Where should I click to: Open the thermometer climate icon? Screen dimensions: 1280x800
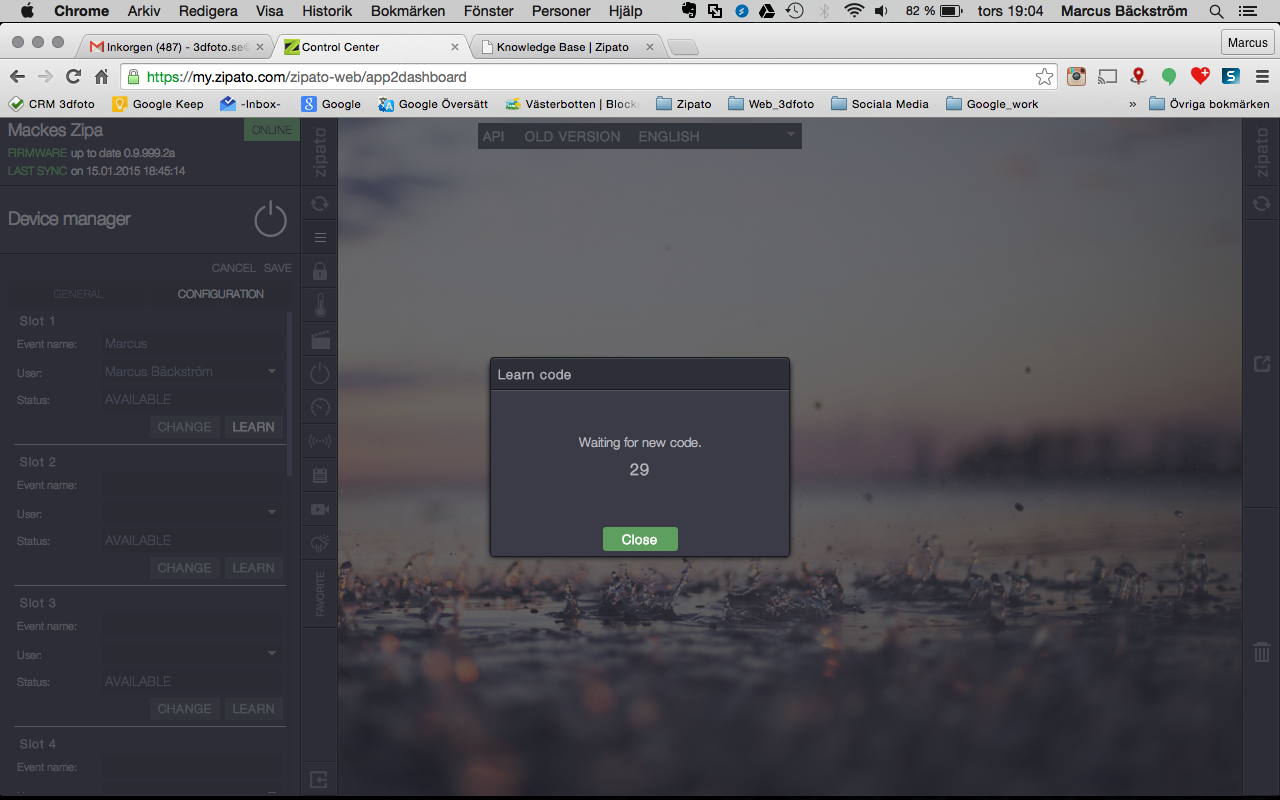(x=320, y=305)
